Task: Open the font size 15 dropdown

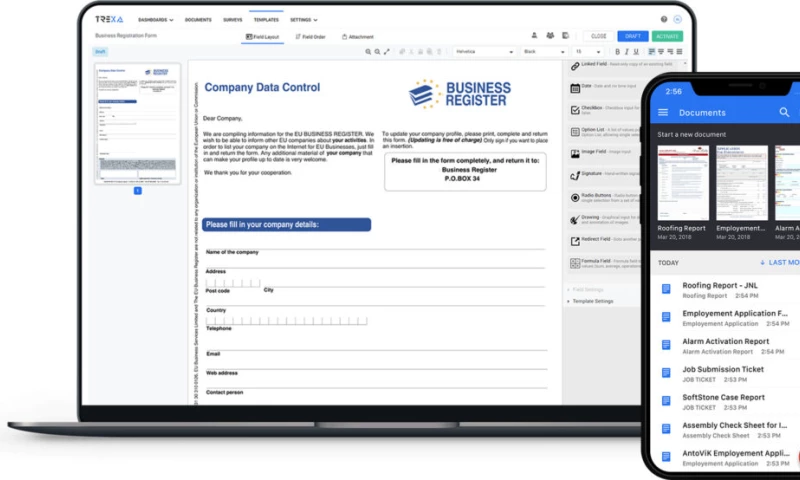Action: (x=588, y=52)
